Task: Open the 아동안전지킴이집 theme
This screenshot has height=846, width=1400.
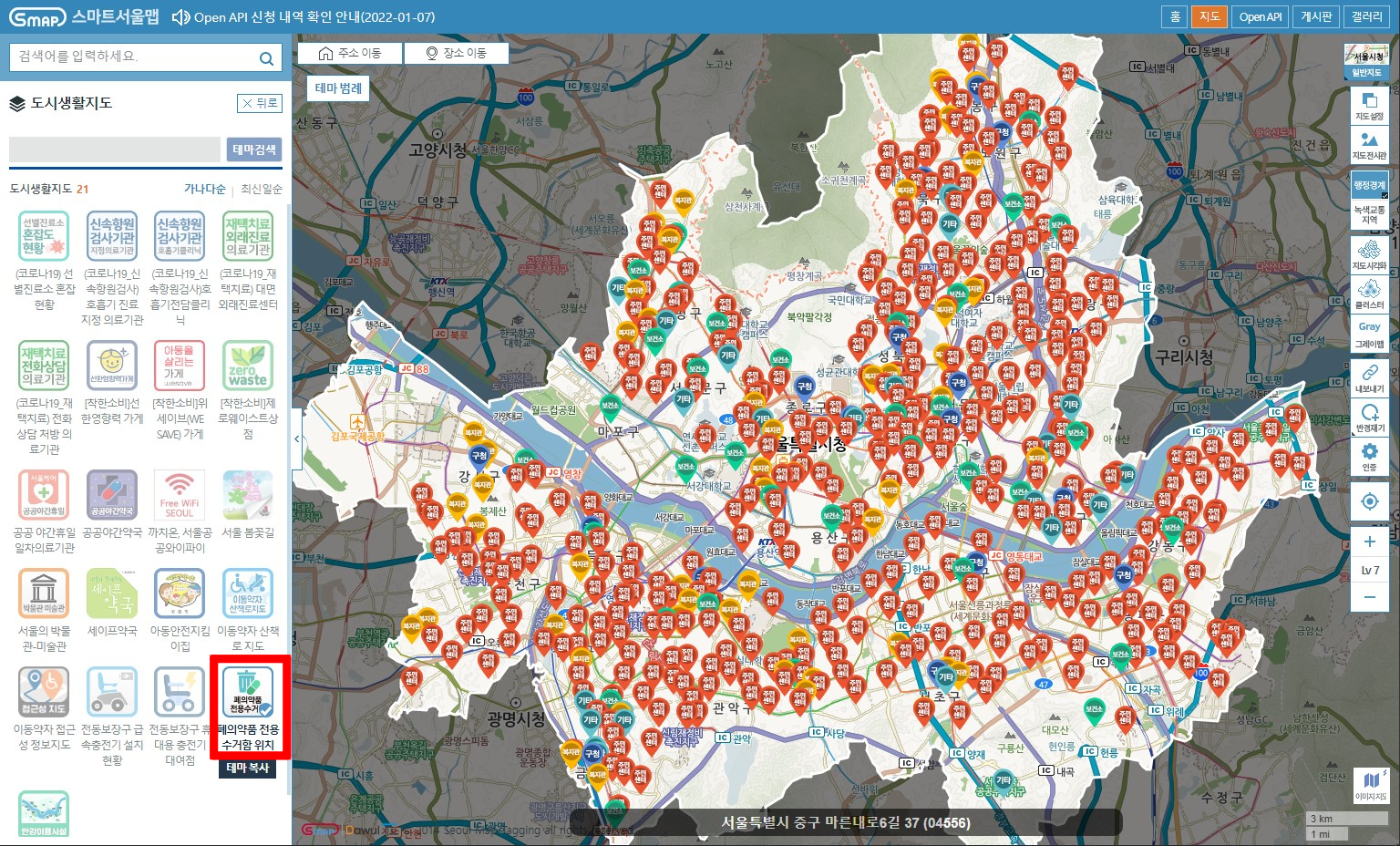Action: point(180,593)
